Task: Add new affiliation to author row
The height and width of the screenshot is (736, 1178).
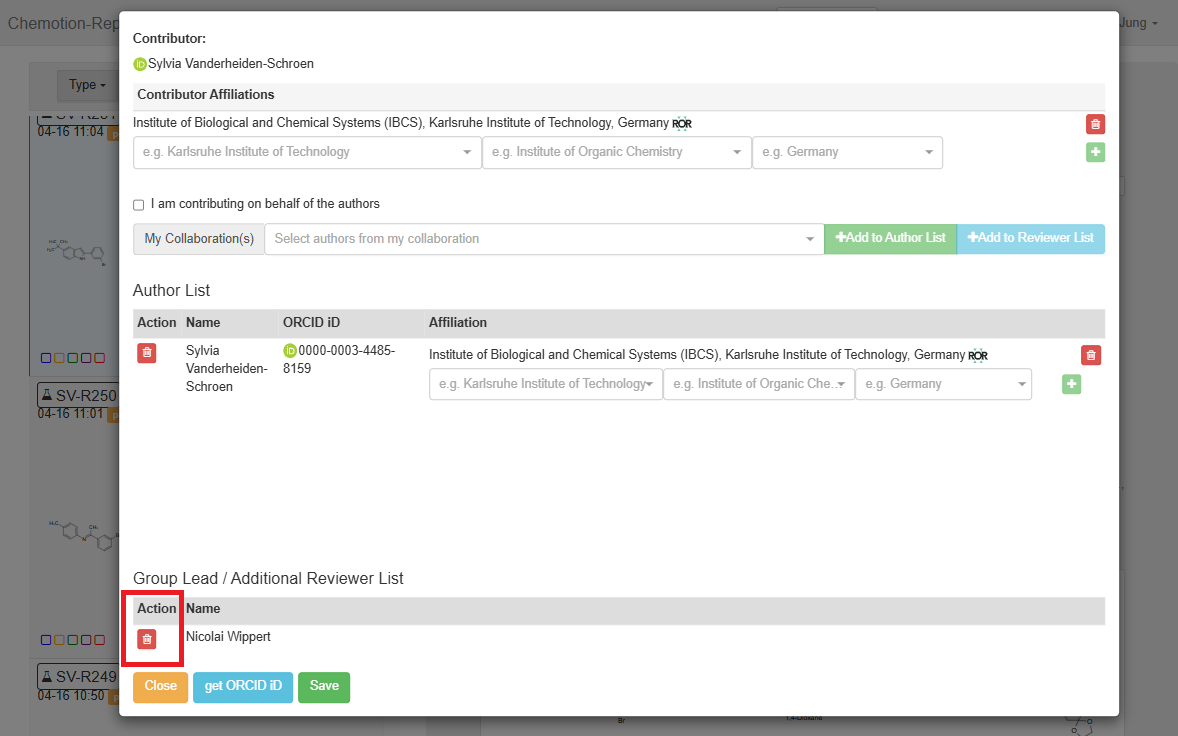Action: 1071,384
